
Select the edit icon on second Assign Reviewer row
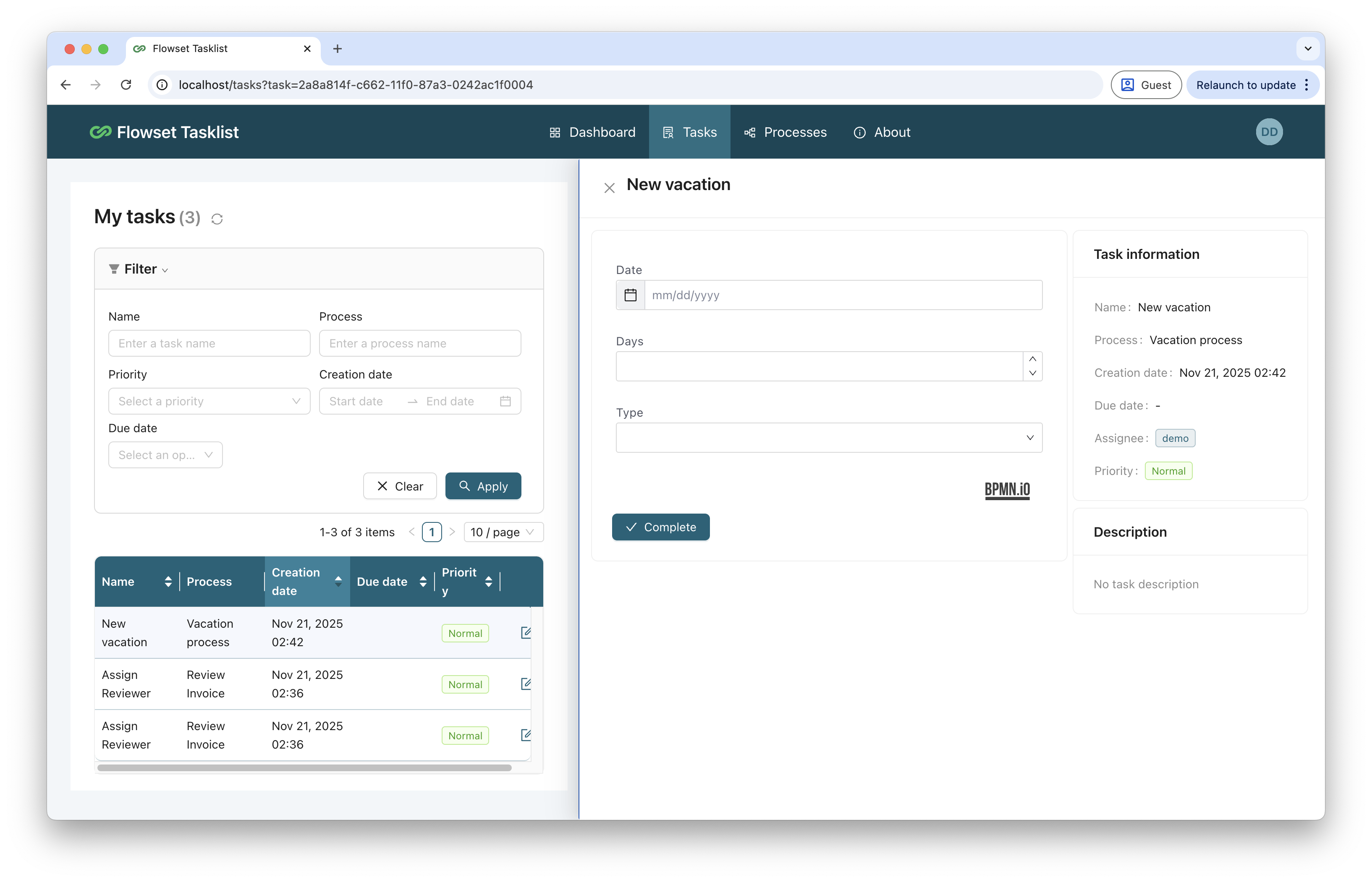pyautogui.click(x=526, y=735)
